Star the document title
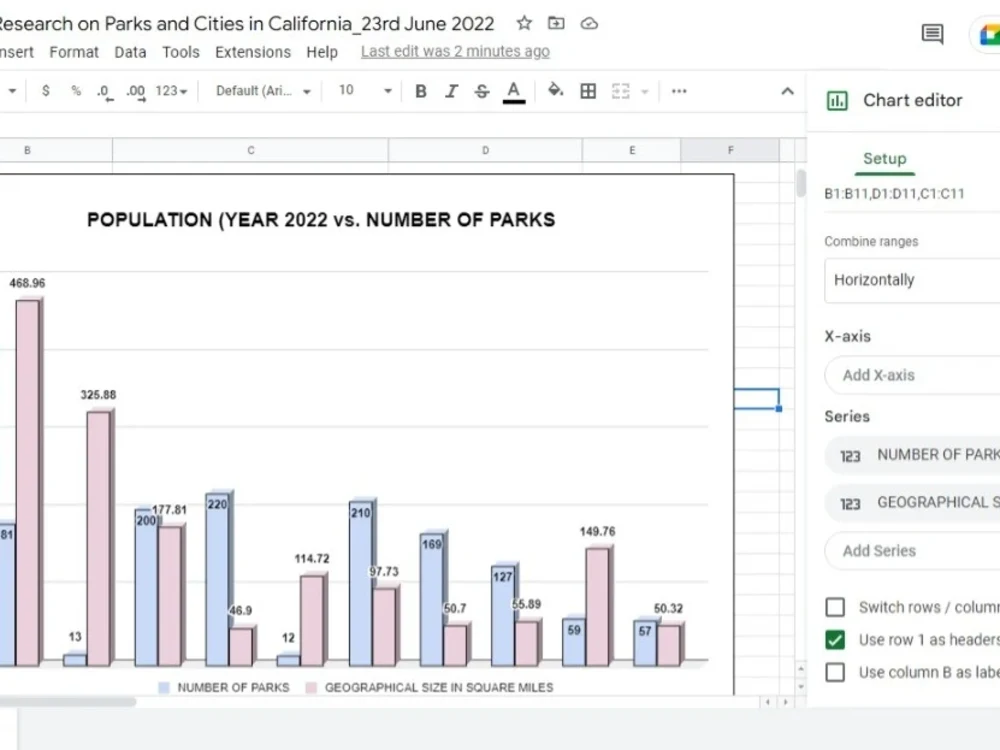 (x=524, y=24)
